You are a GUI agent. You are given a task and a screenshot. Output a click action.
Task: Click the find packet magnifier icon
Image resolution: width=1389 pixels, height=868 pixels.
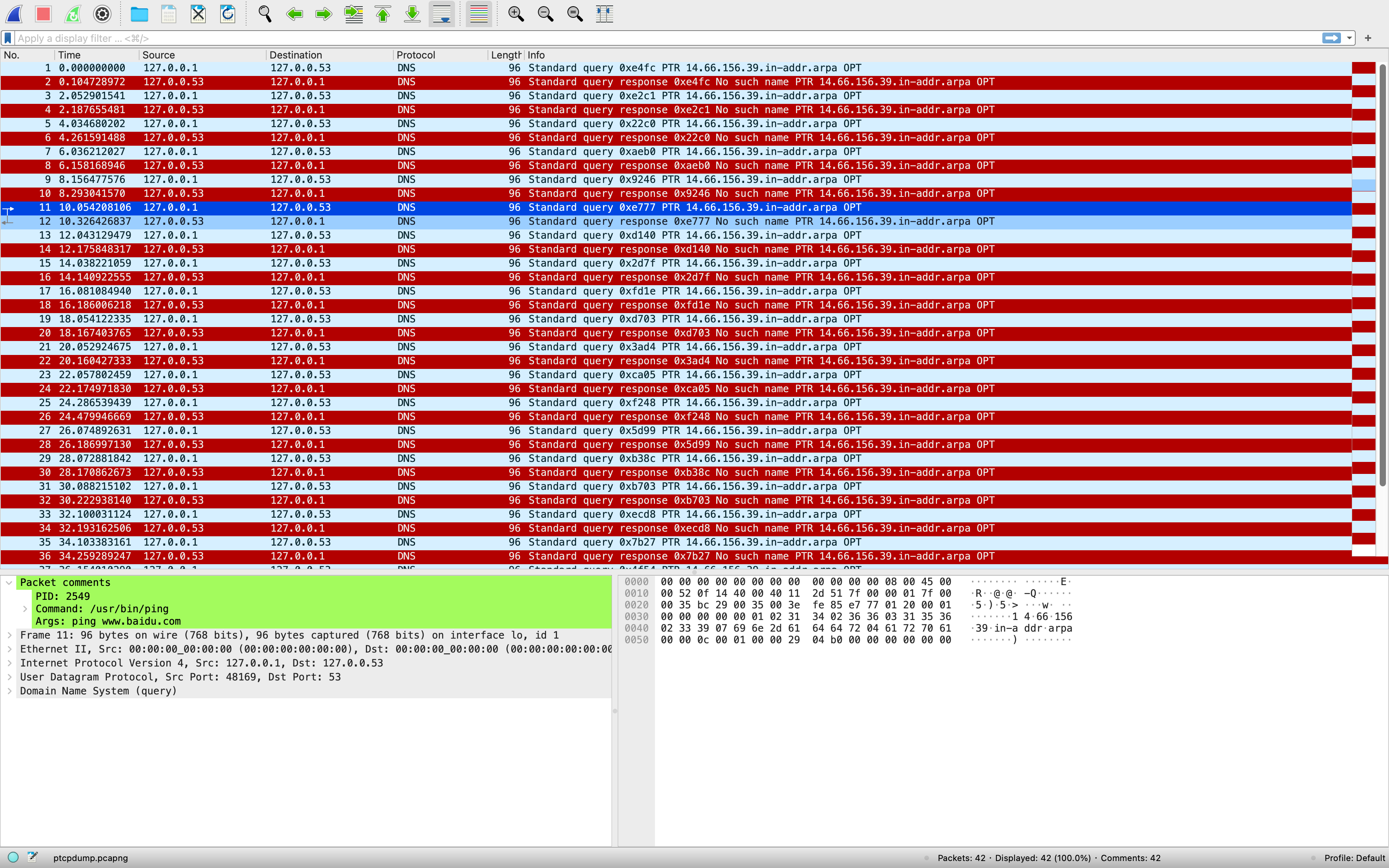(x=265, y=14)
